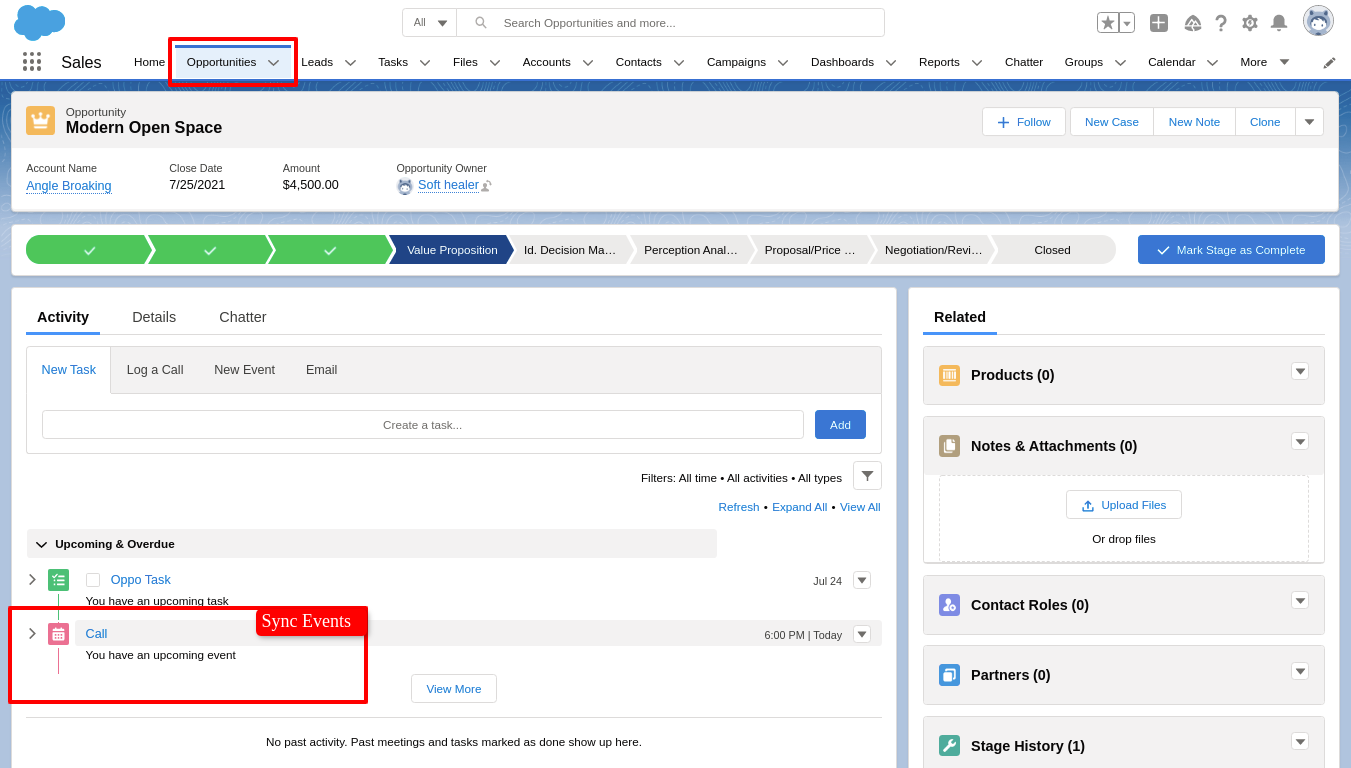Open the Contact Roles action dropdown

[x=1300, y=600]
